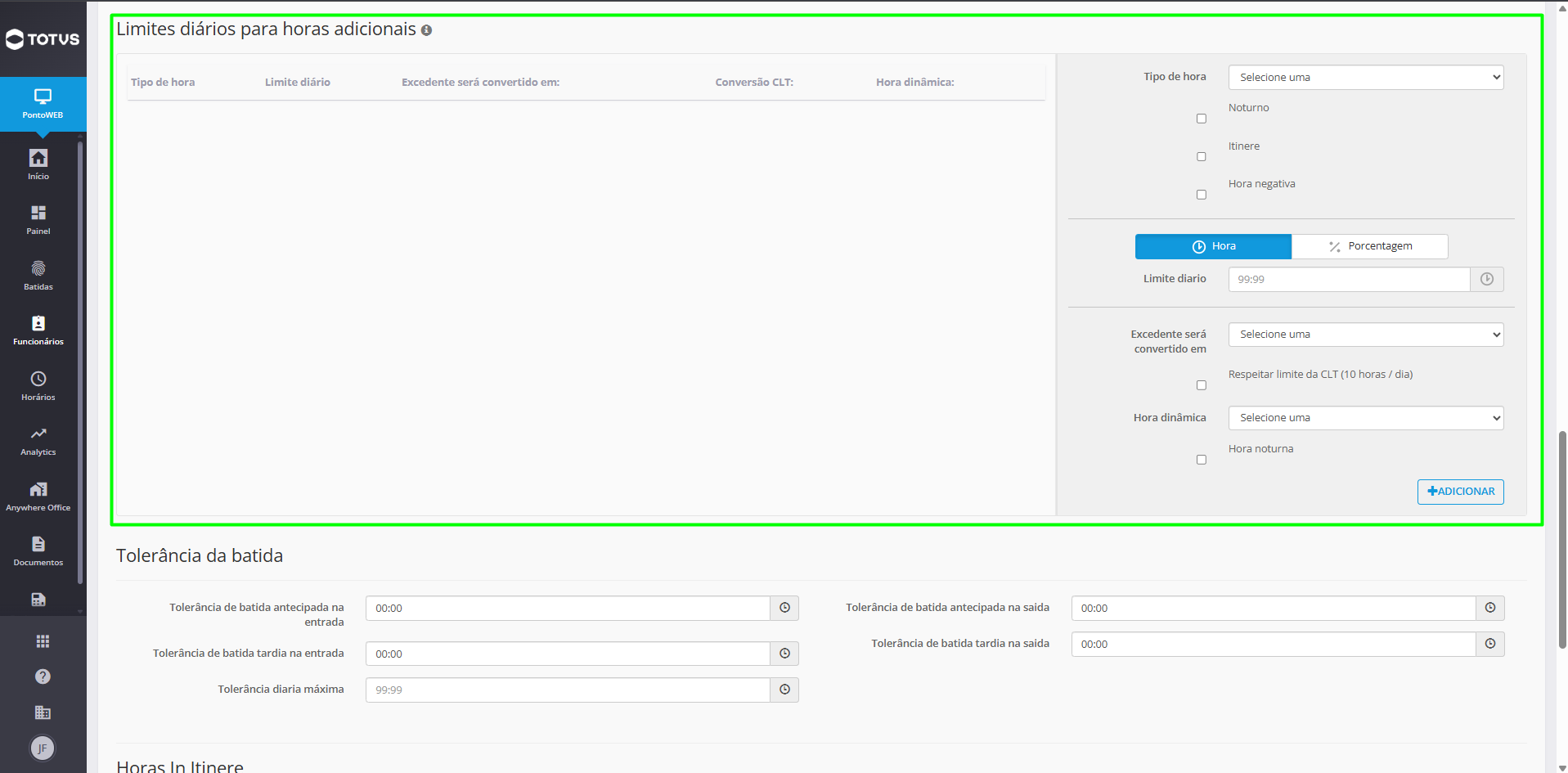The height and width of the screenshot is (773, 1568).
Task: Click clock icon for batida antecipada na entrada
Action: point(784,608)
